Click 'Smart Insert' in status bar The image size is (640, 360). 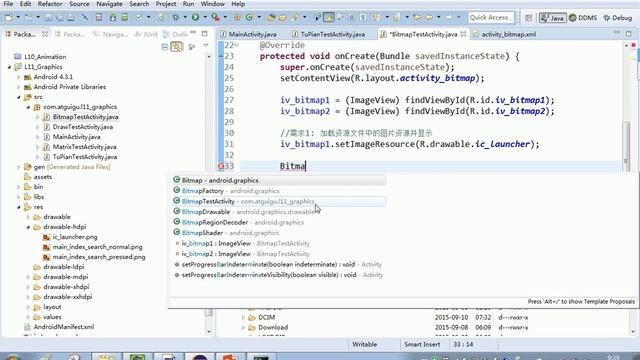pyautogui.click(x=422, y=344)
